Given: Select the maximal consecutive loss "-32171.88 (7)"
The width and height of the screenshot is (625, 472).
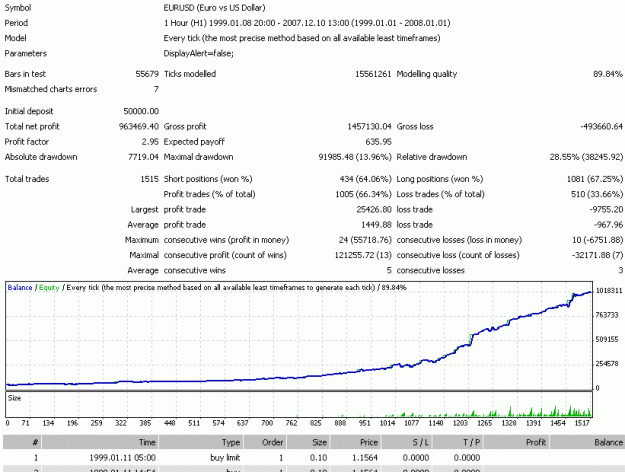Looking at the screenshot, I should tap(597, 255).
